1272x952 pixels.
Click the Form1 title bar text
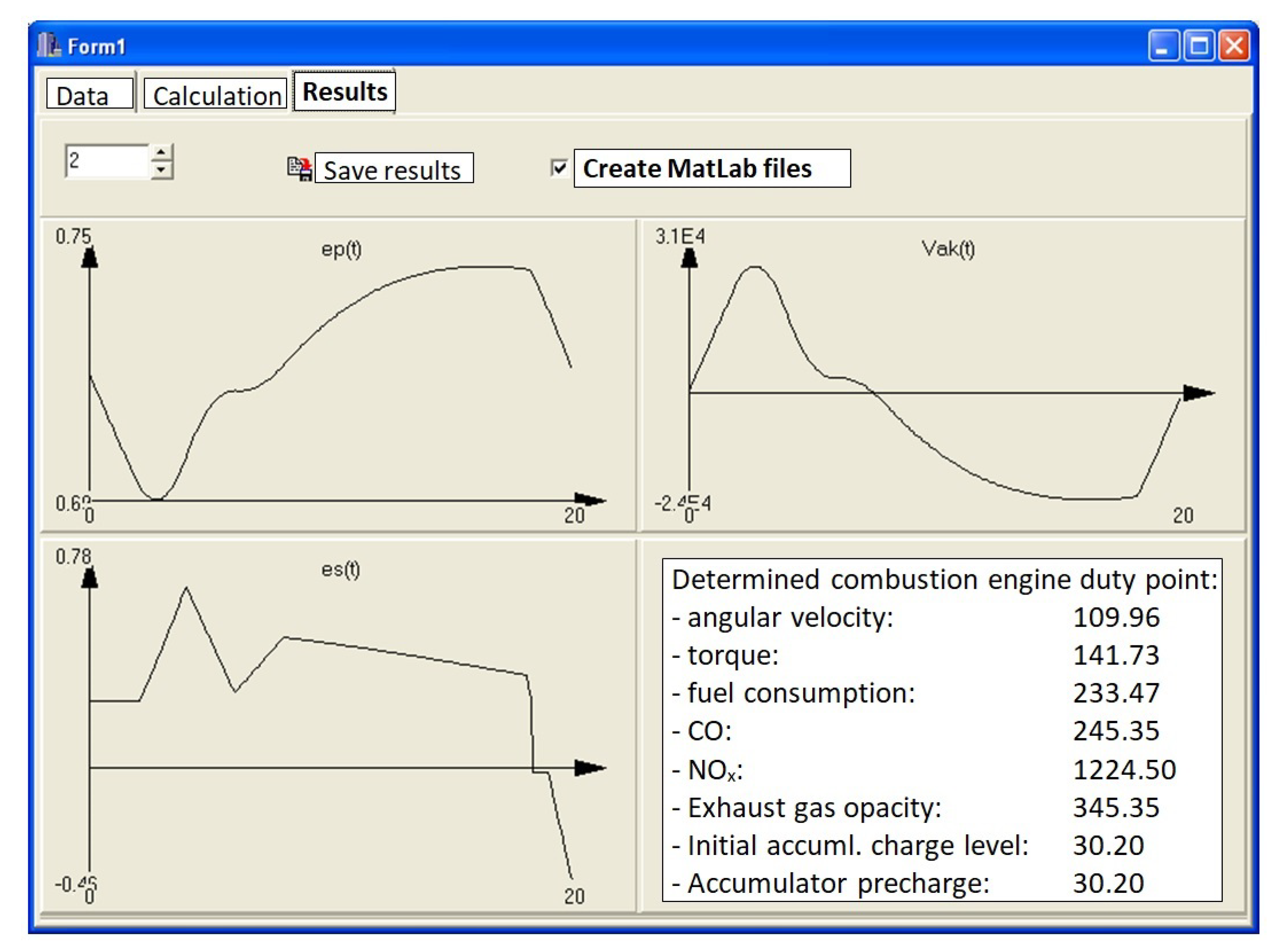pos(97,47)
